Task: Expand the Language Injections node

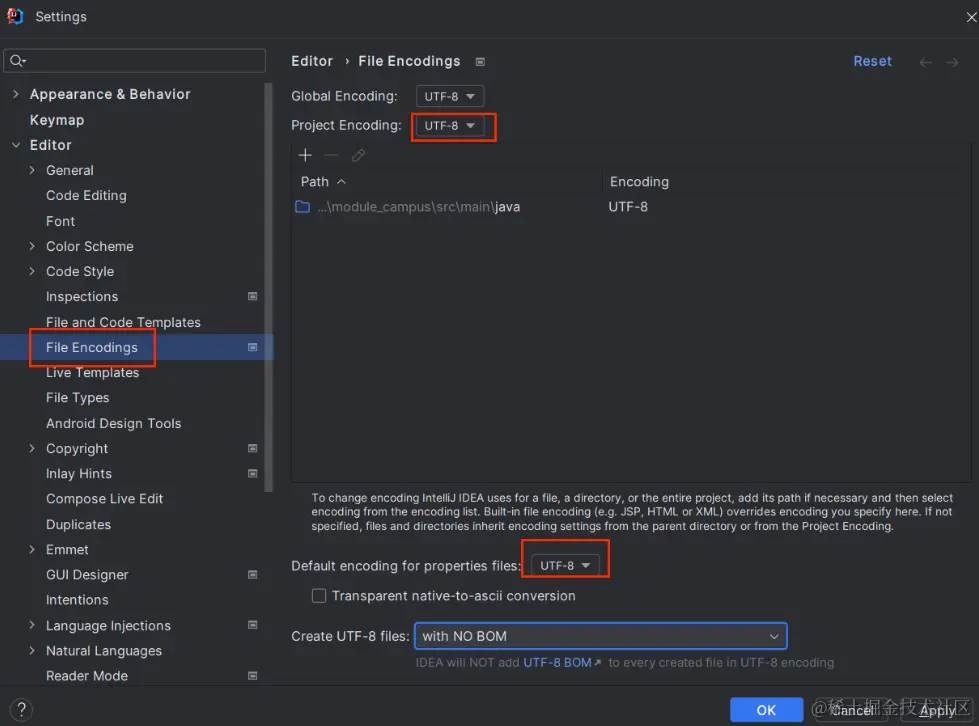Action: tap(32, 625)
